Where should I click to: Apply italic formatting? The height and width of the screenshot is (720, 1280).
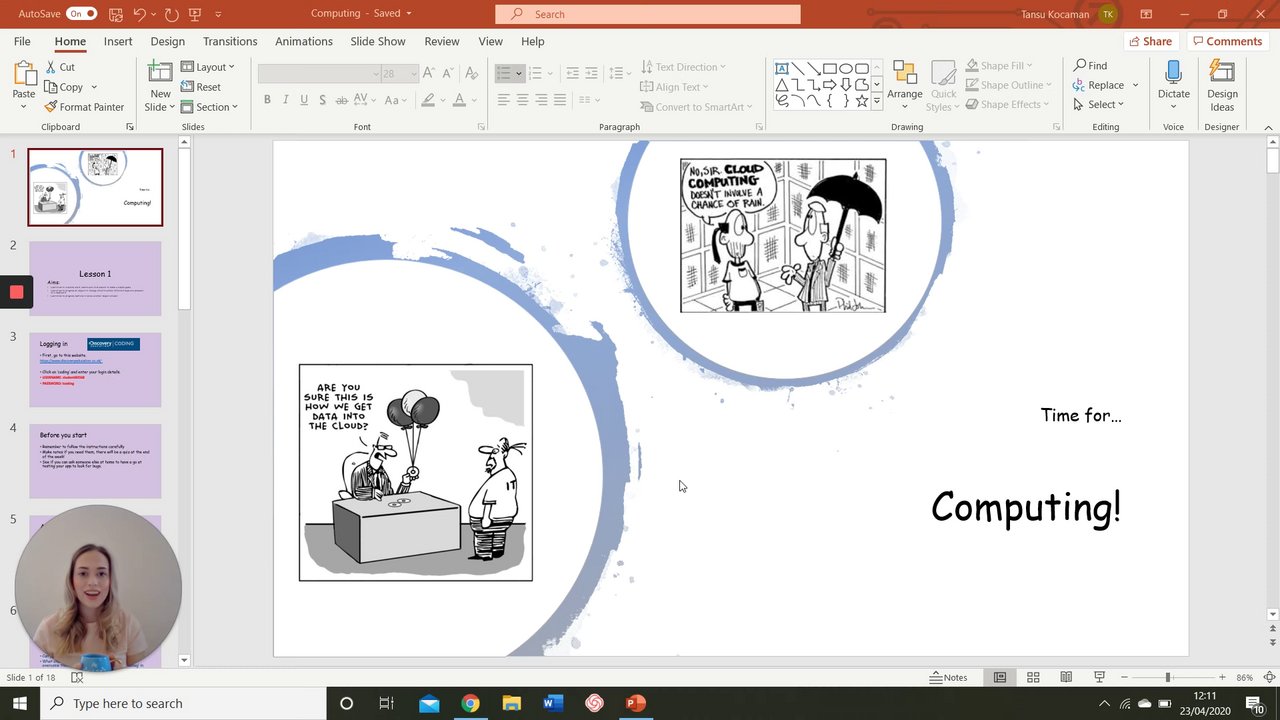(x=286, y=100)
